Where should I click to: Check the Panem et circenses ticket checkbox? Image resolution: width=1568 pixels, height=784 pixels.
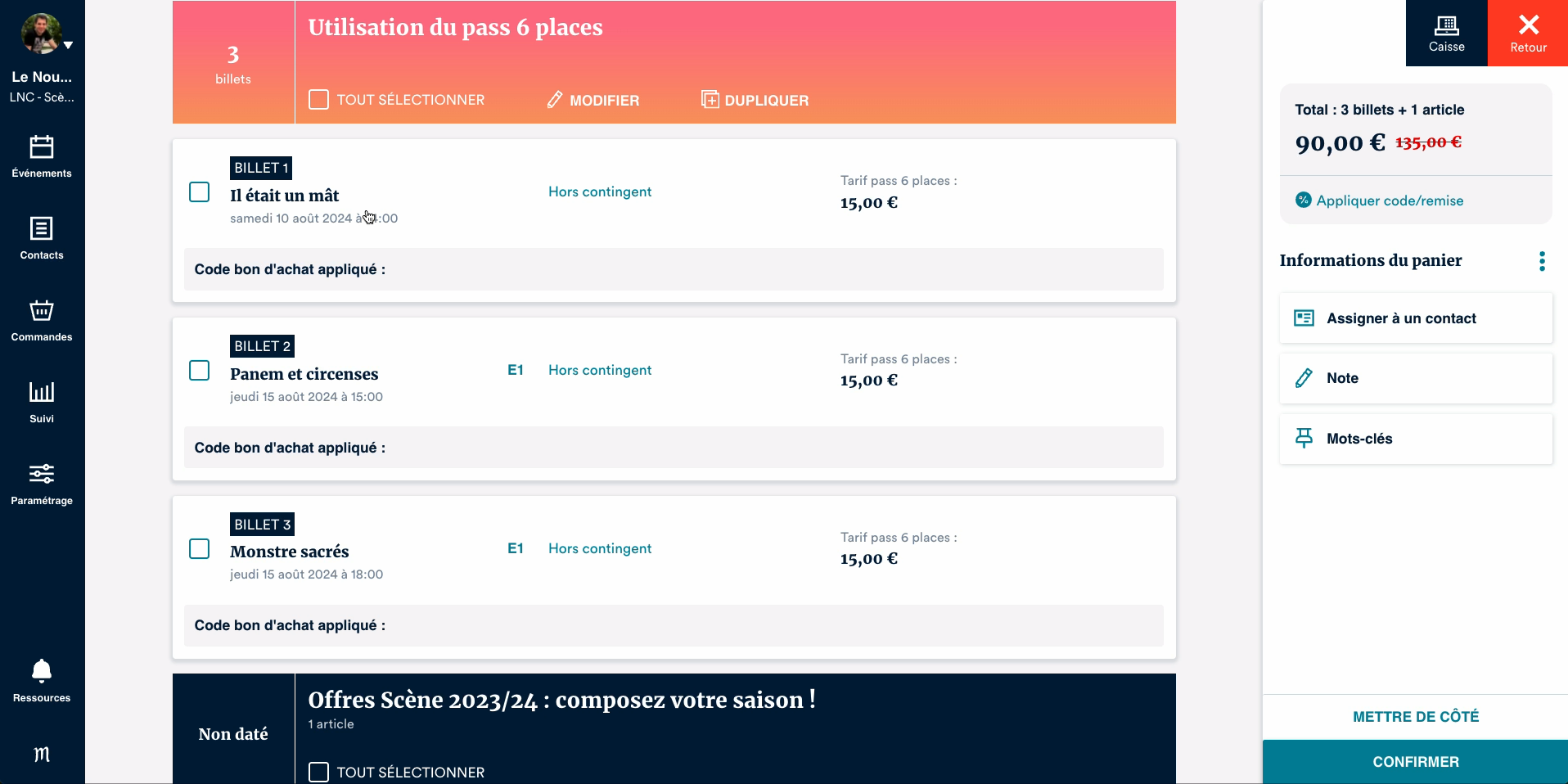(200, 371)
